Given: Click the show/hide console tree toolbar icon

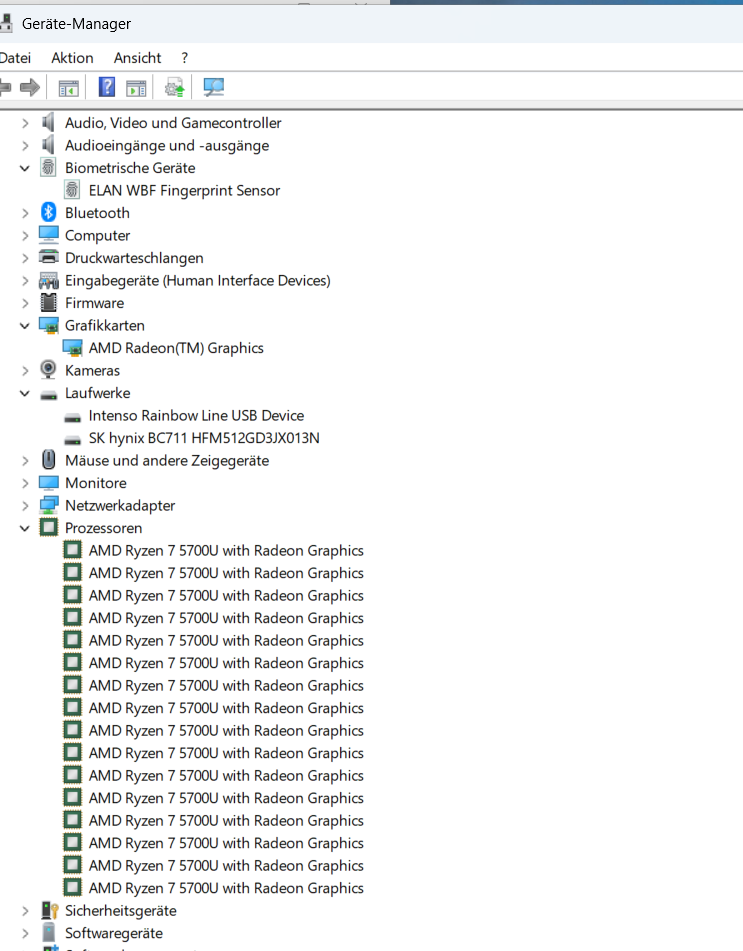Looking at the screenshot, I should click(69, 88).
